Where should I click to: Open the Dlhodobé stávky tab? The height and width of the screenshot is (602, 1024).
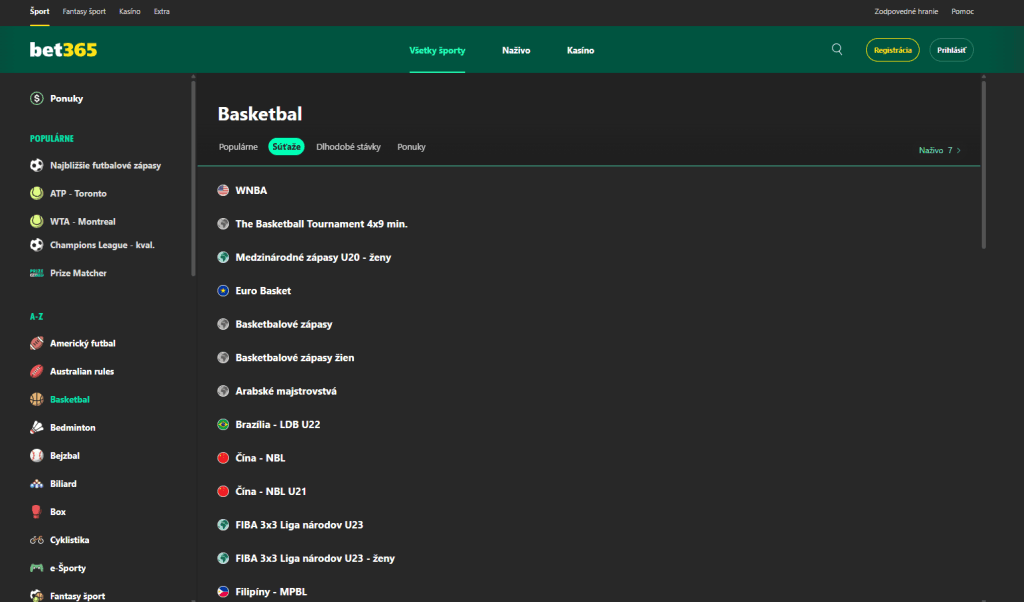click(x=348, y=147)
